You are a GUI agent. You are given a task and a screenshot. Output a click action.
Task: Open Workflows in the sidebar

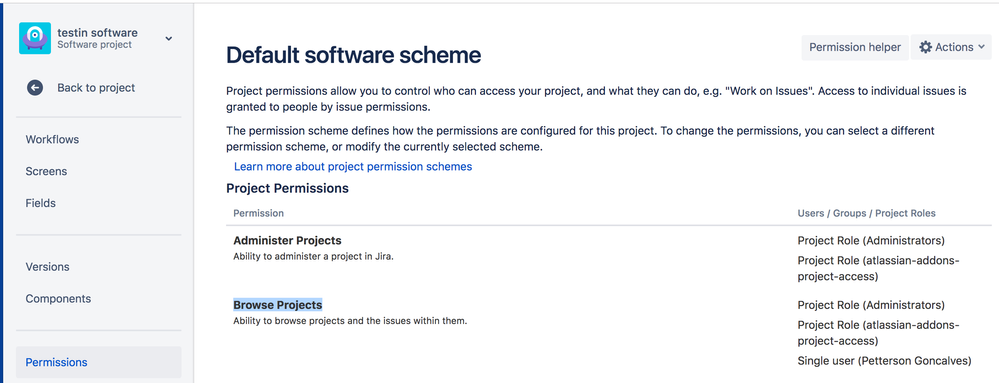(52, 140)
